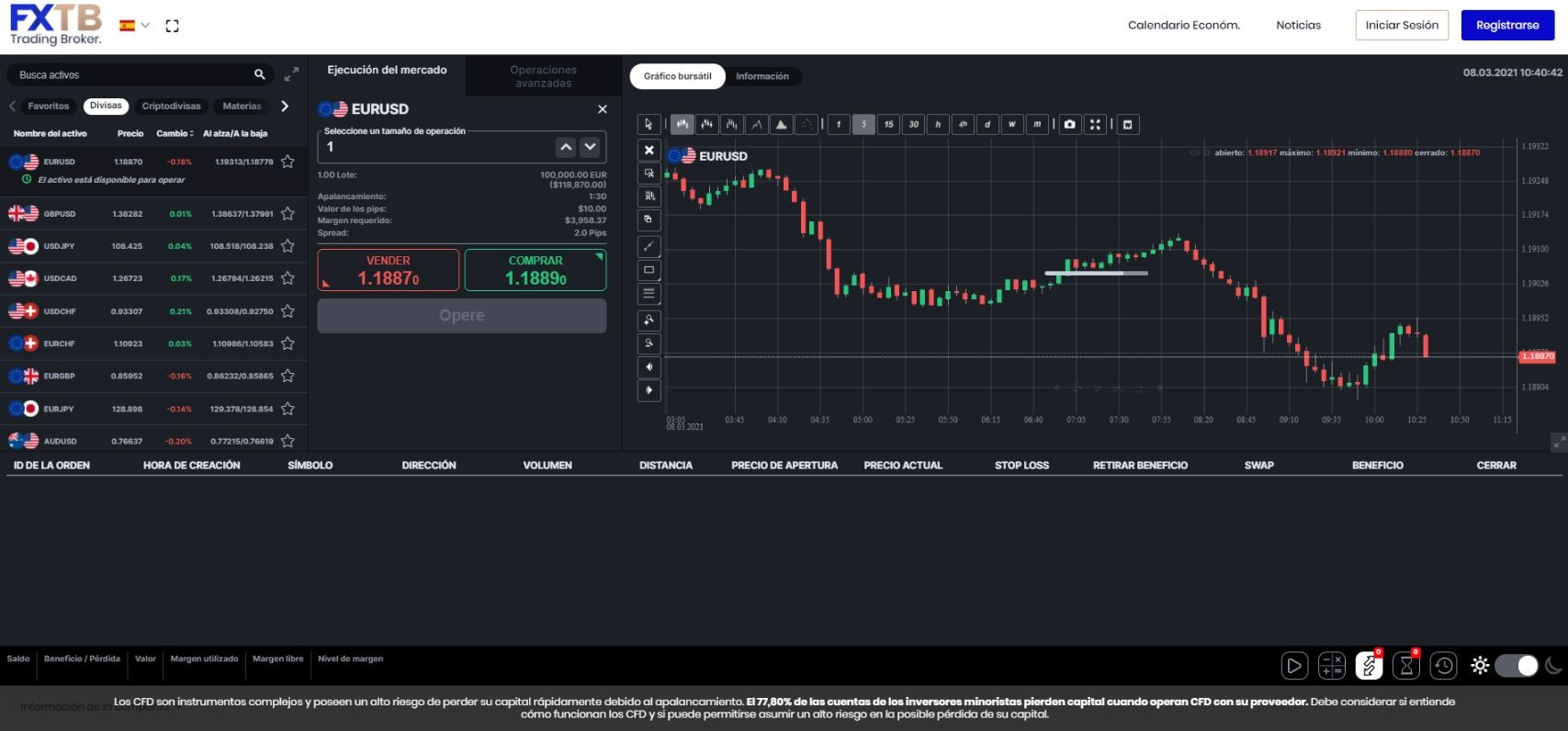This screenshot has height=731, width=1568.
Task: Open the video tutorial play icon
Action: [1294, 666]
